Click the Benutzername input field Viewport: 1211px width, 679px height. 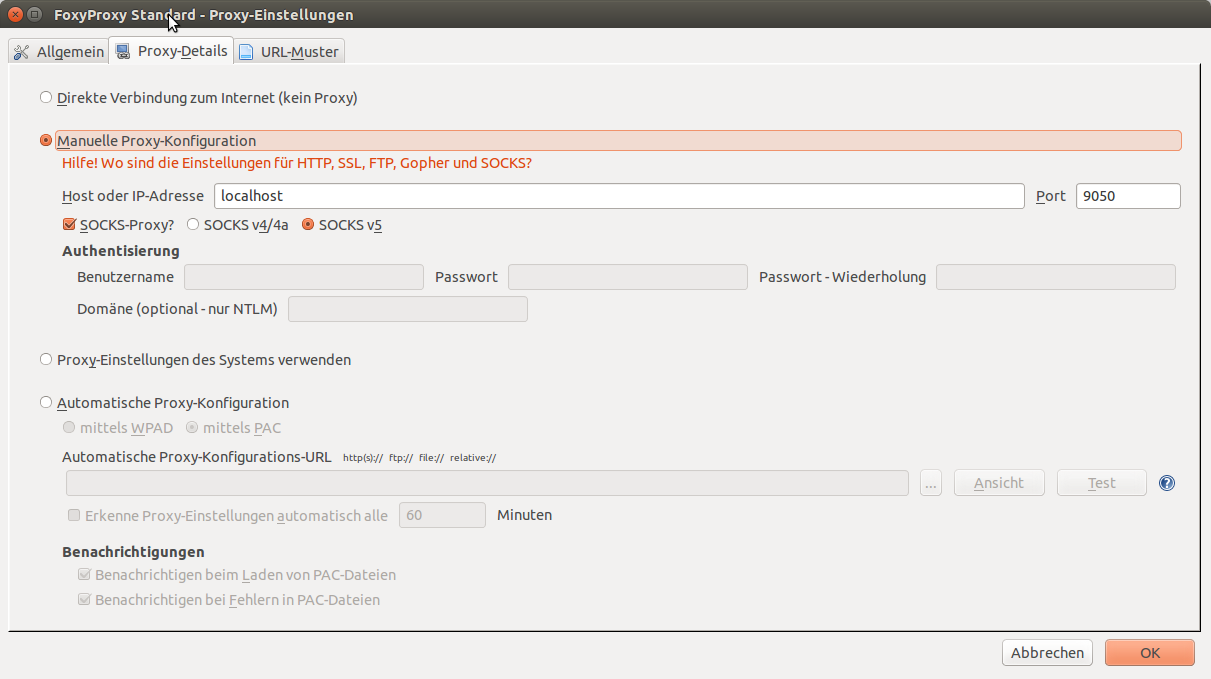tap(304, 277)
